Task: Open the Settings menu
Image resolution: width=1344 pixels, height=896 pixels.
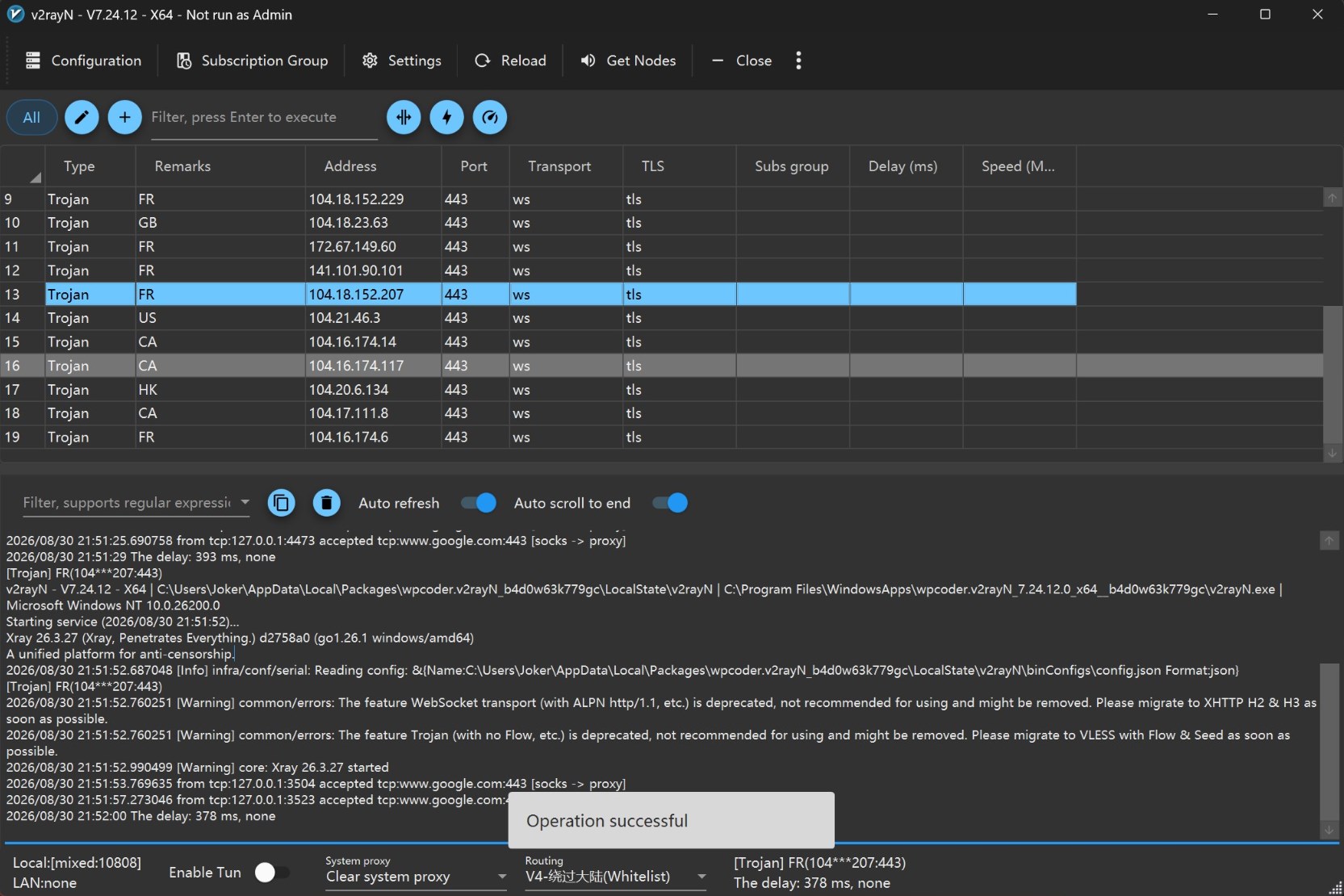Action: (402, 61)
